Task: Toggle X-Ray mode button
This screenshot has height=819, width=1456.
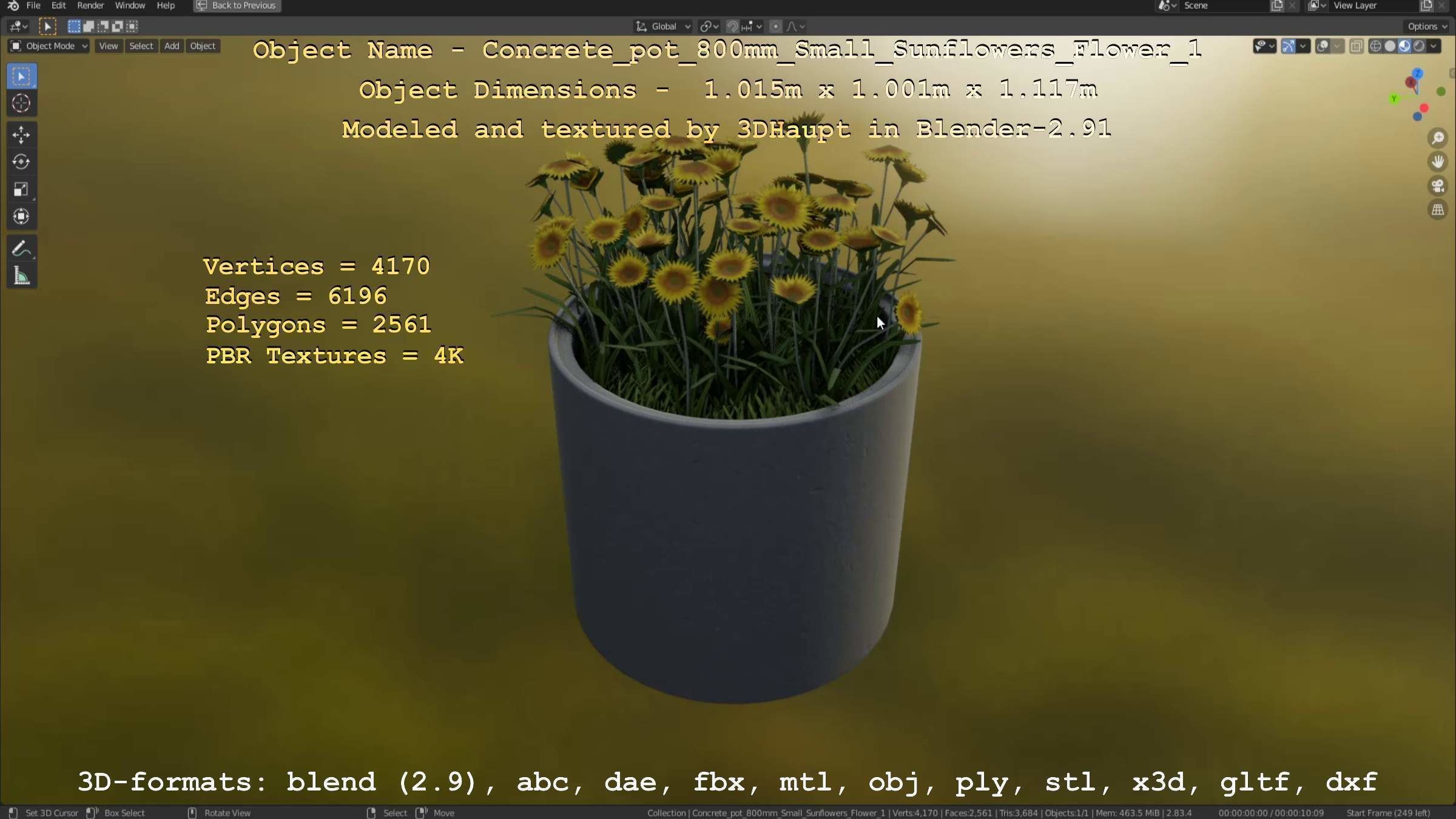Action: pos(1357,46)
